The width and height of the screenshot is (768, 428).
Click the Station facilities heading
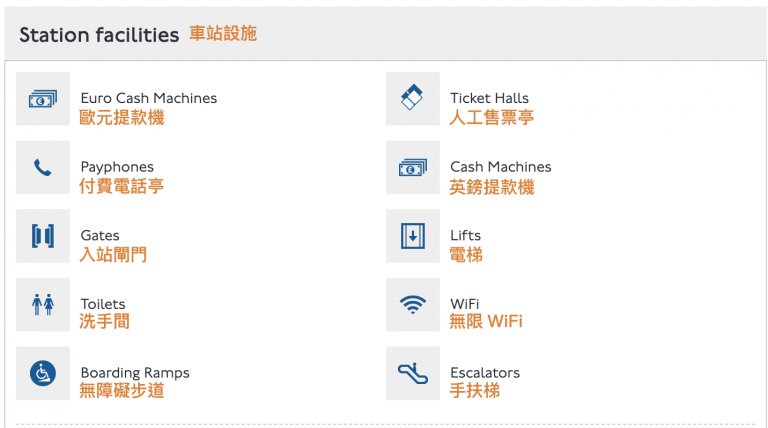(99, 35)
